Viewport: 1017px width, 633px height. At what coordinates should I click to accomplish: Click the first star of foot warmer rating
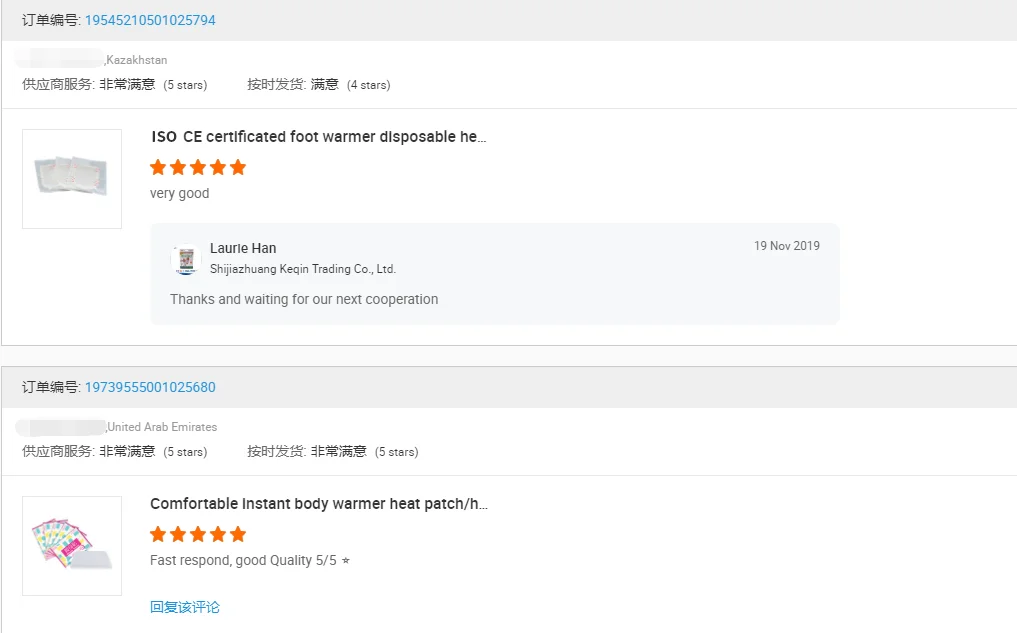[158, 167]
